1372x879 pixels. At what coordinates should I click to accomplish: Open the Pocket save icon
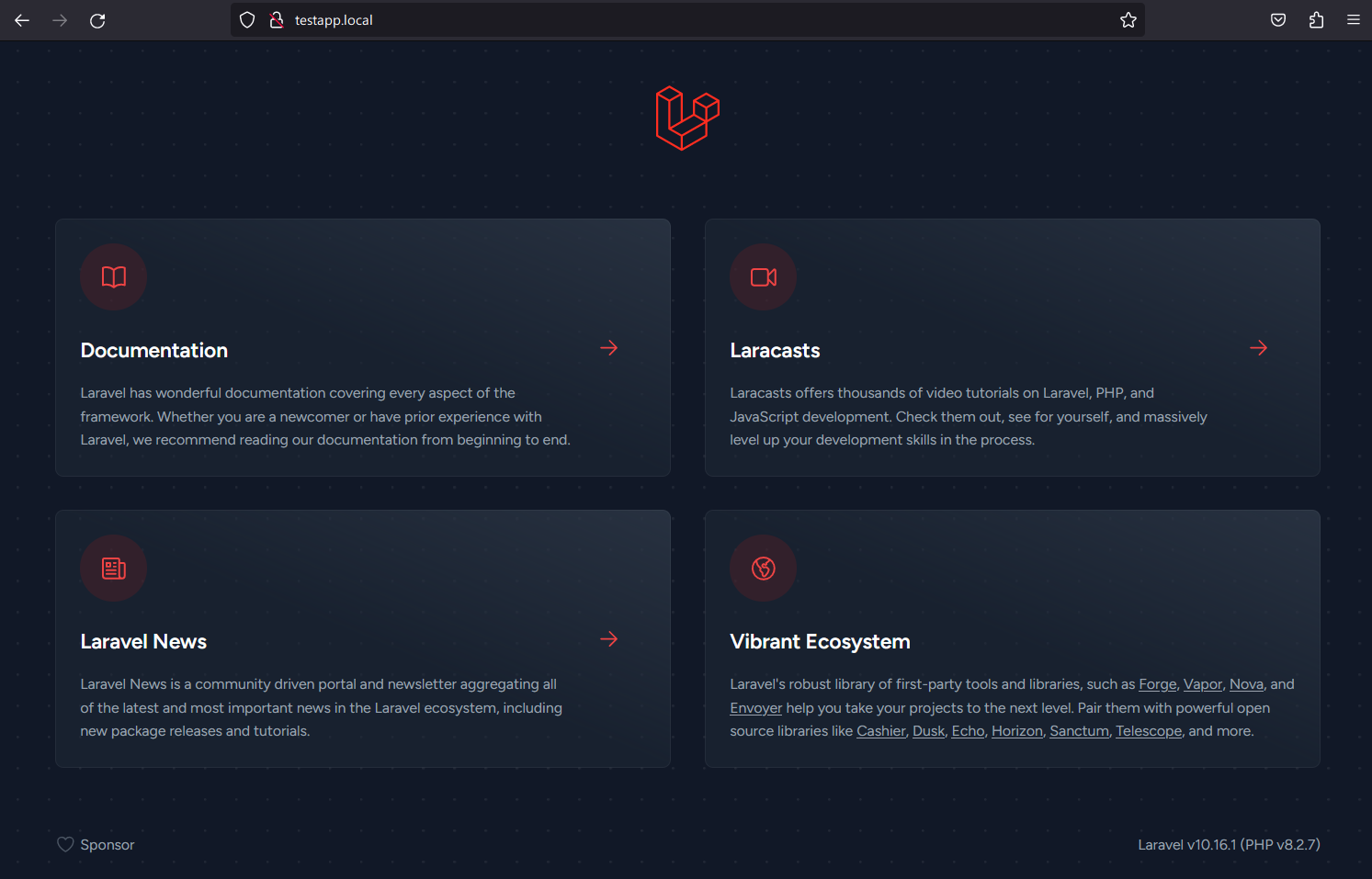[1278, 20]
